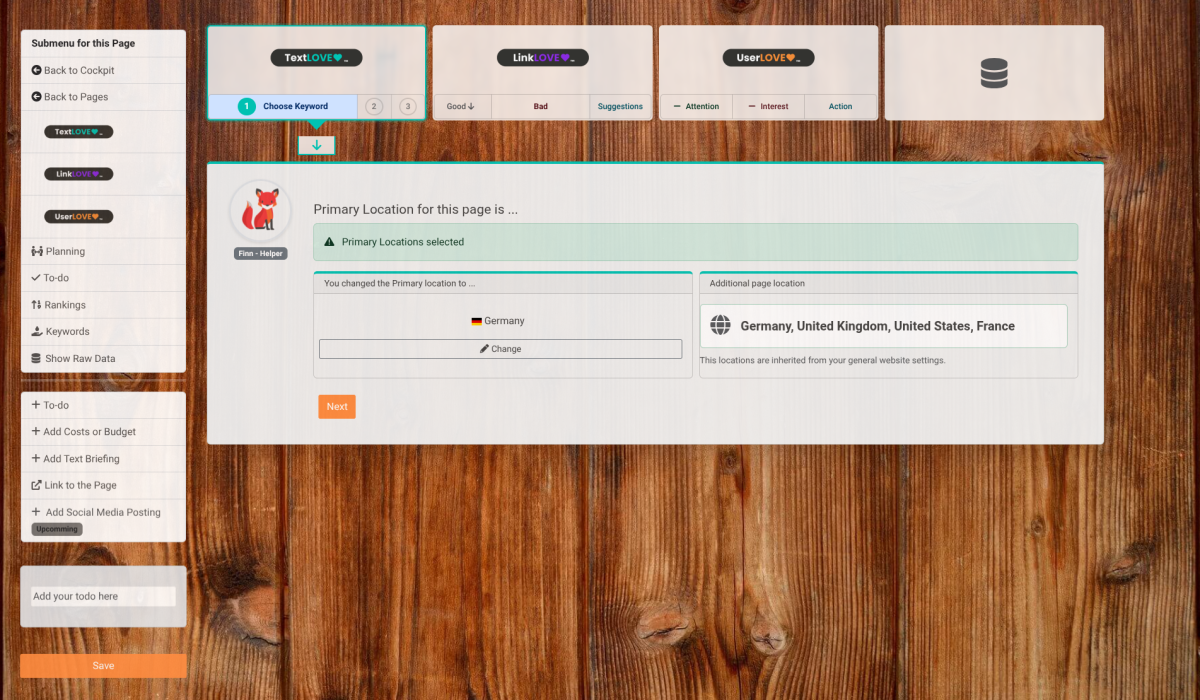Screen dimensions: 1200x700
Task: Open Rankings in the submenu
Action: [65, 305]
